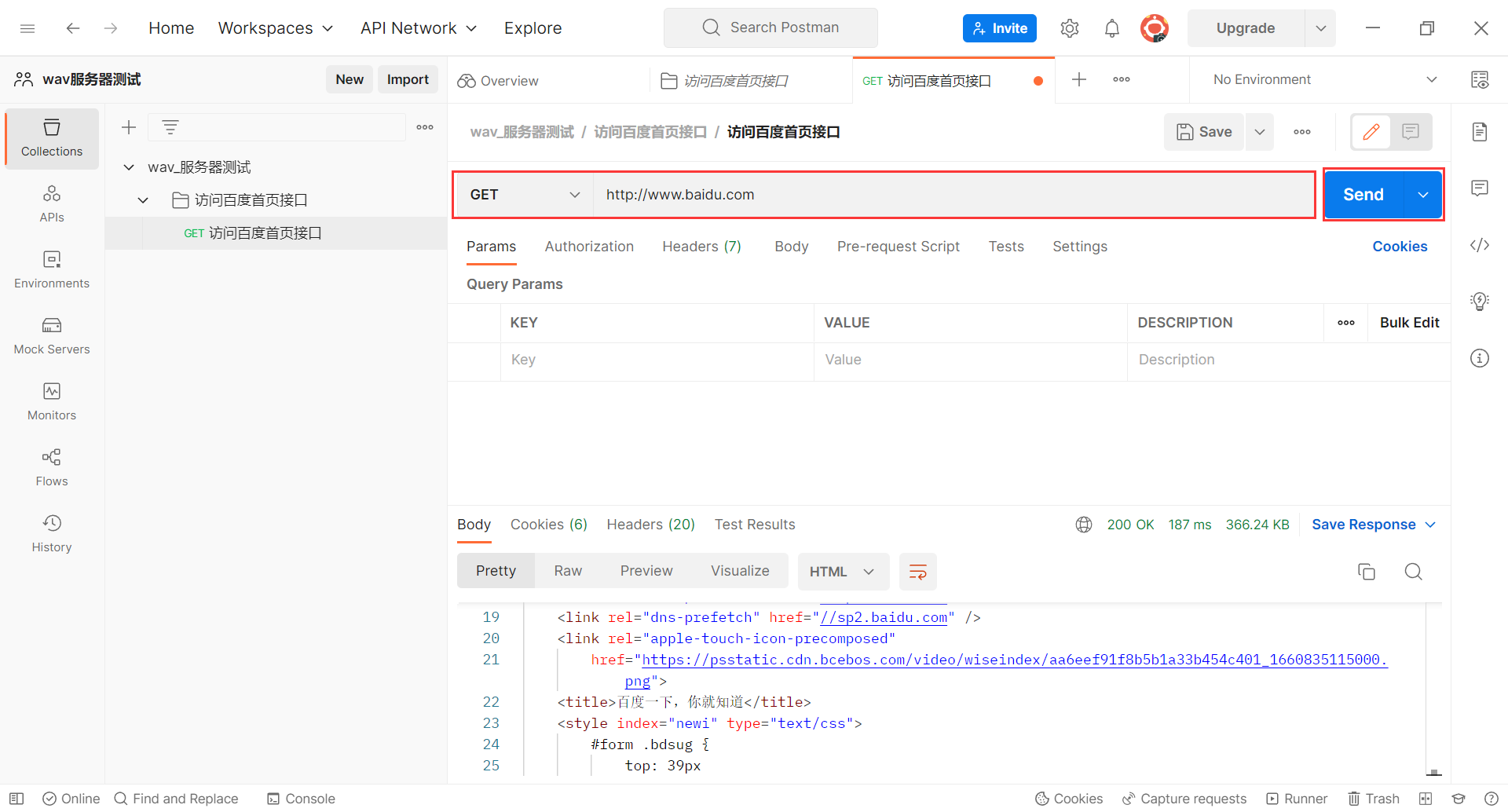
Task: Open the code snippet pane
Action: coord(1480,245)
